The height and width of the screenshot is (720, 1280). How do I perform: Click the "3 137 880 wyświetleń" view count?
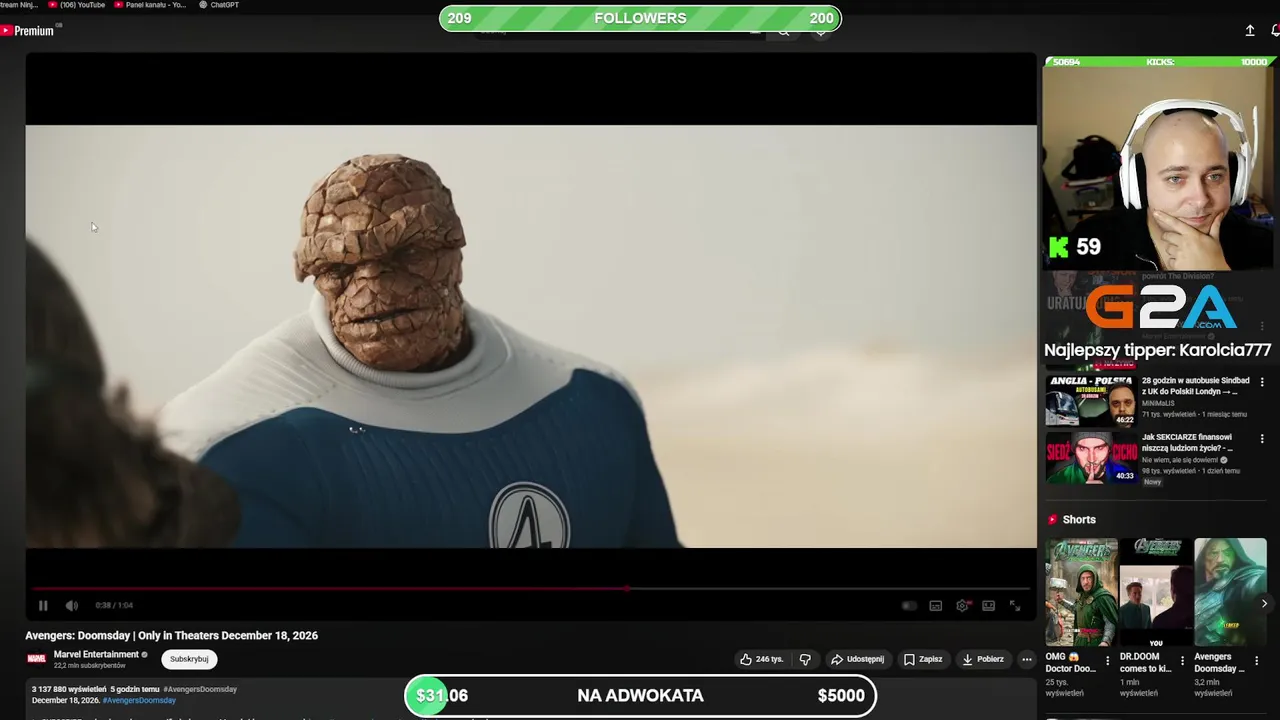[x=68, y=689]
